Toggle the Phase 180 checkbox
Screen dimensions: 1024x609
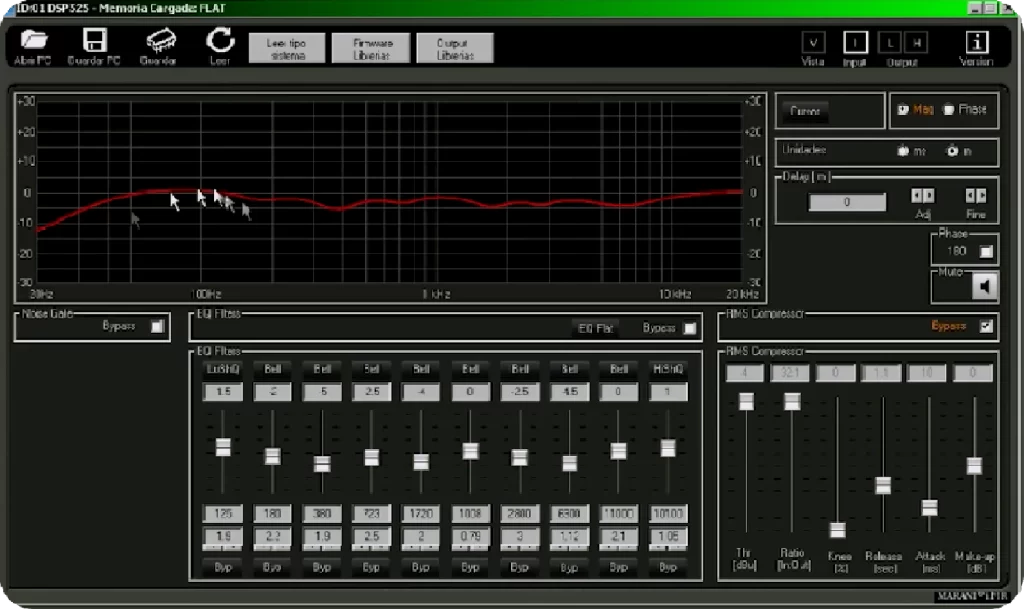(986, 252)
